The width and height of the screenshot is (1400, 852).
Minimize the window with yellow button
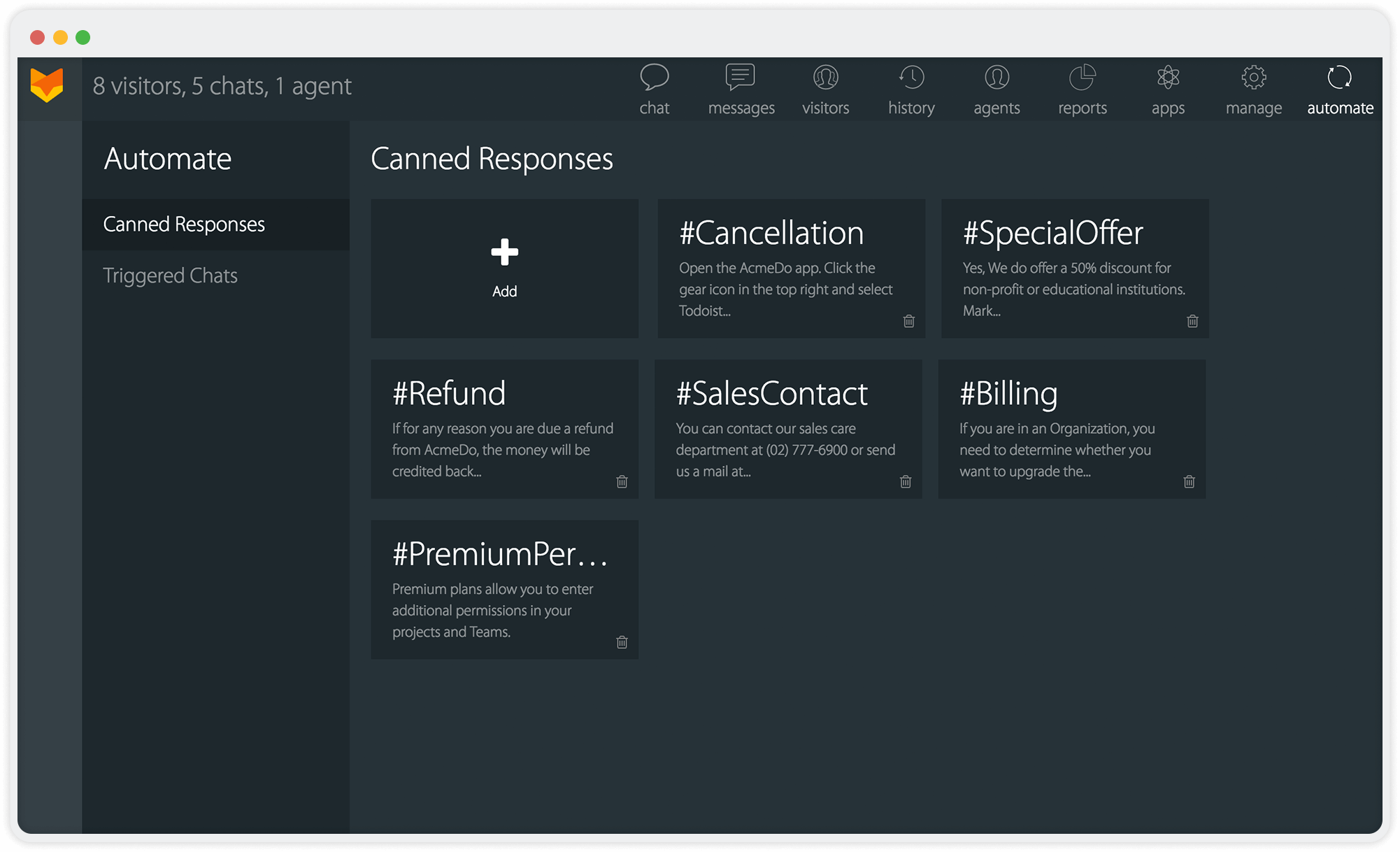point(60,37)
